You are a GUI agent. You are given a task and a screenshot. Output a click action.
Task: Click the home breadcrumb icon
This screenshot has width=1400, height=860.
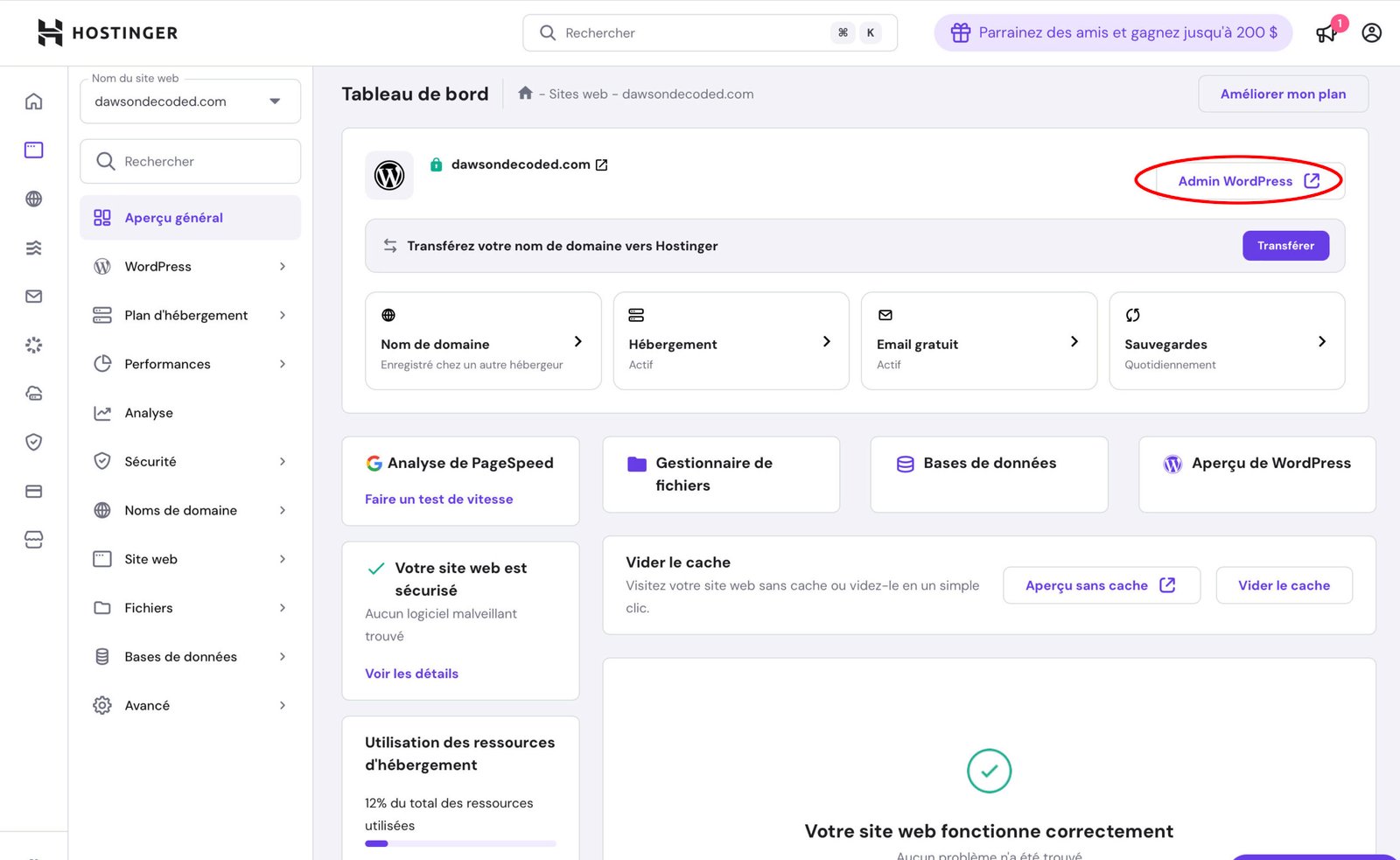click(x=525, y=93)
